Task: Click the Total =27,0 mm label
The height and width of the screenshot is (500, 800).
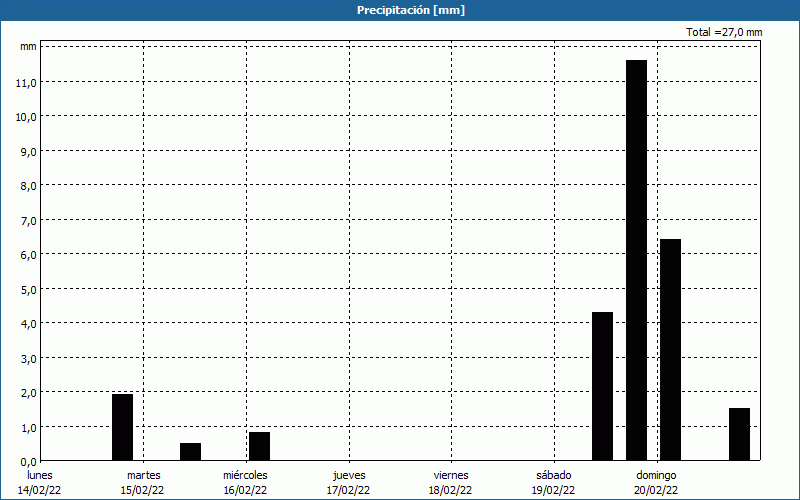Action: coord(724,32)
